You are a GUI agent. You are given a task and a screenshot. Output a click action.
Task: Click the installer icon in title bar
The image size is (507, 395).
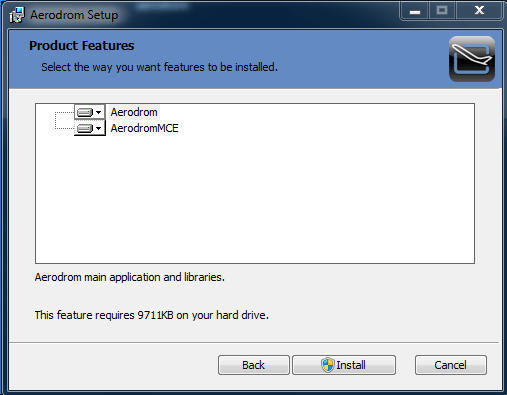tap(17, 15)
